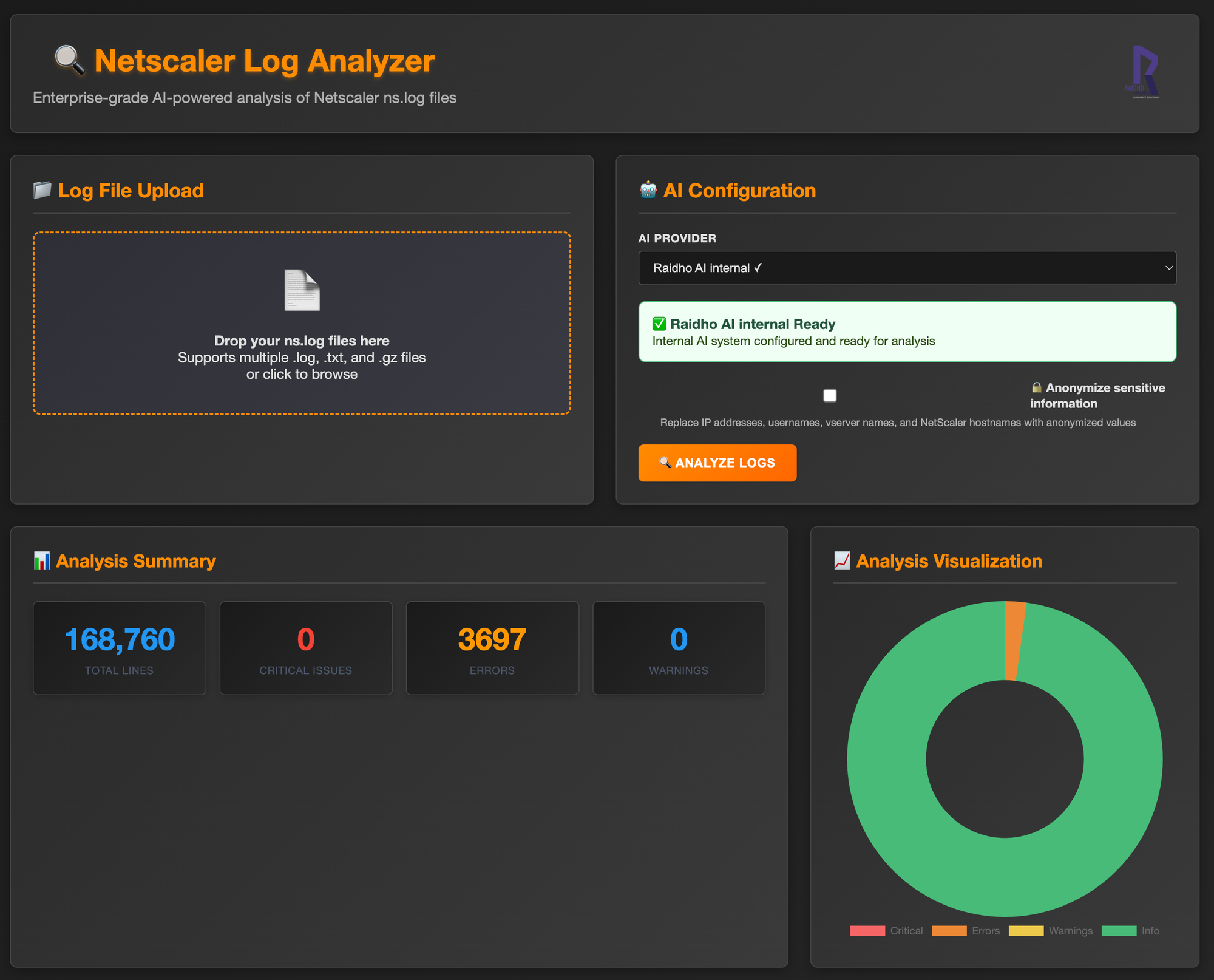Click the Raidho logo in the header
This screenshot has height=980, width=1214.
point(1143,72)
